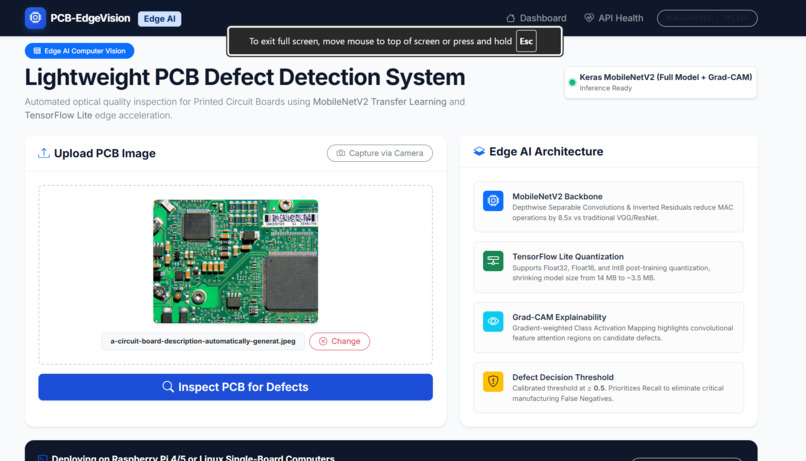Viewport: 806px width, 461px height.
Task: Click the 'Deploying on Raspberry Pi 4/5' heading
Action: (193, 457)
